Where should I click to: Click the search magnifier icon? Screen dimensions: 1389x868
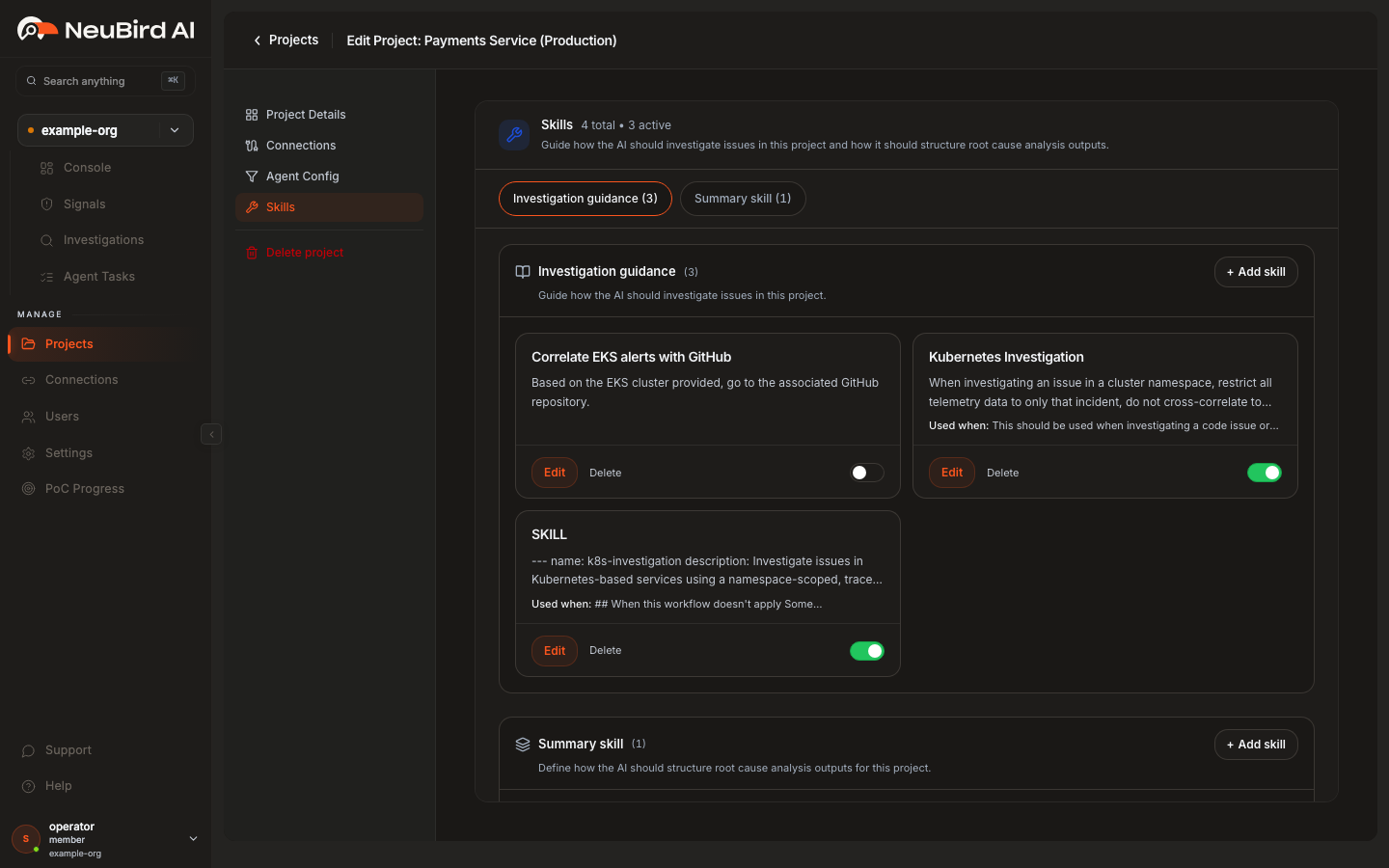coord(32,81)
